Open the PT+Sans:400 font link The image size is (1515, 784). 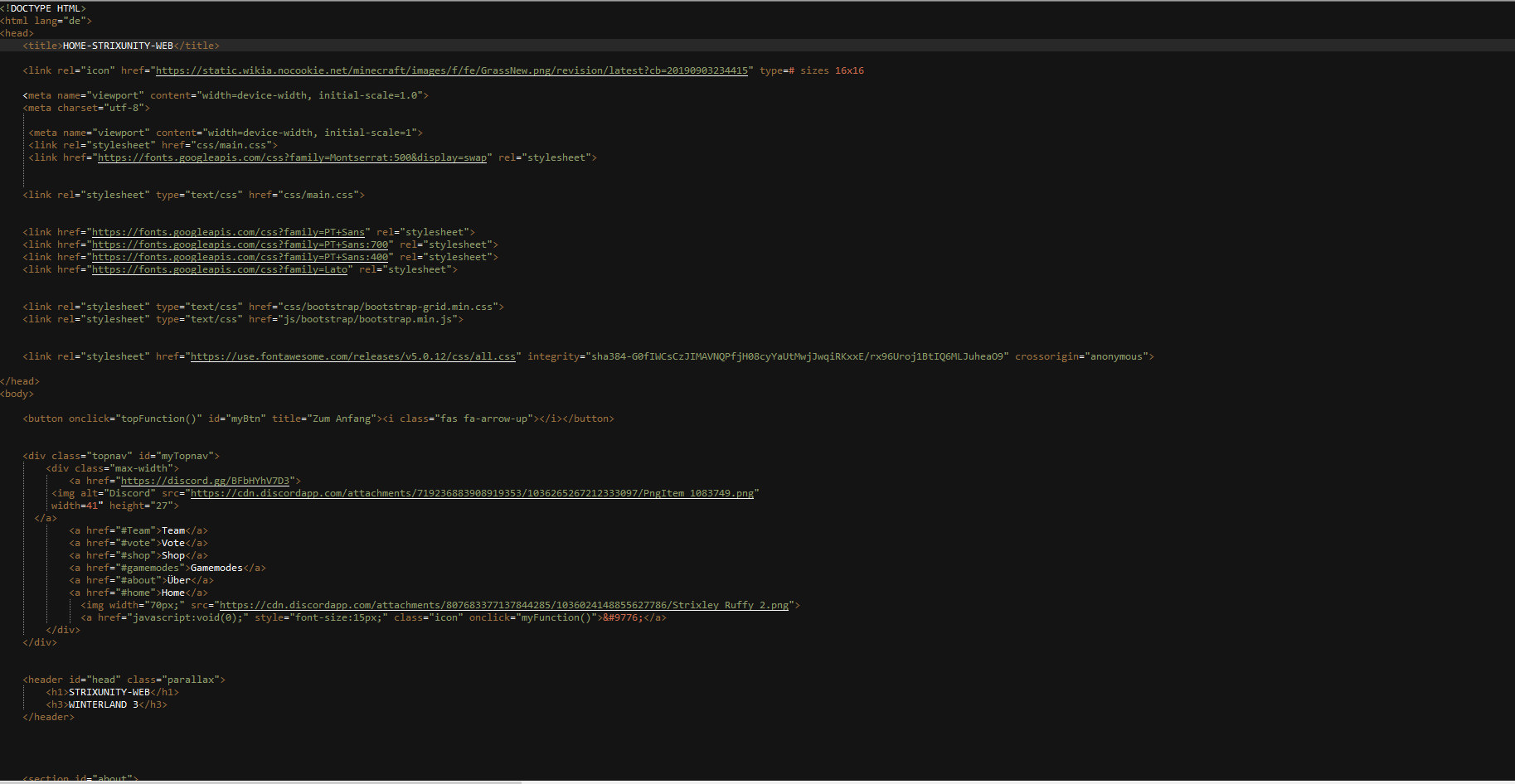pos(240,257)
